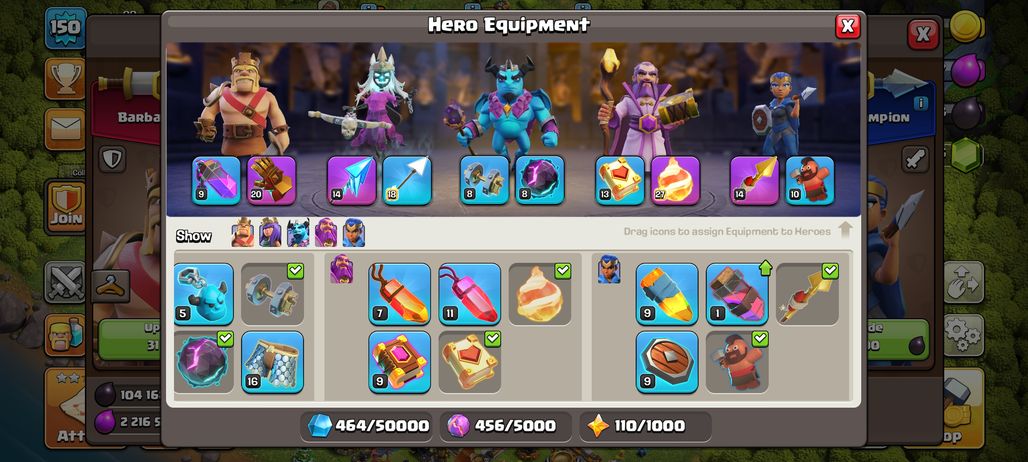This screenshot has height=462, width=1028.
Task: Select Archer Queen's level 18 arrow equipment
Action: (407, 180)
